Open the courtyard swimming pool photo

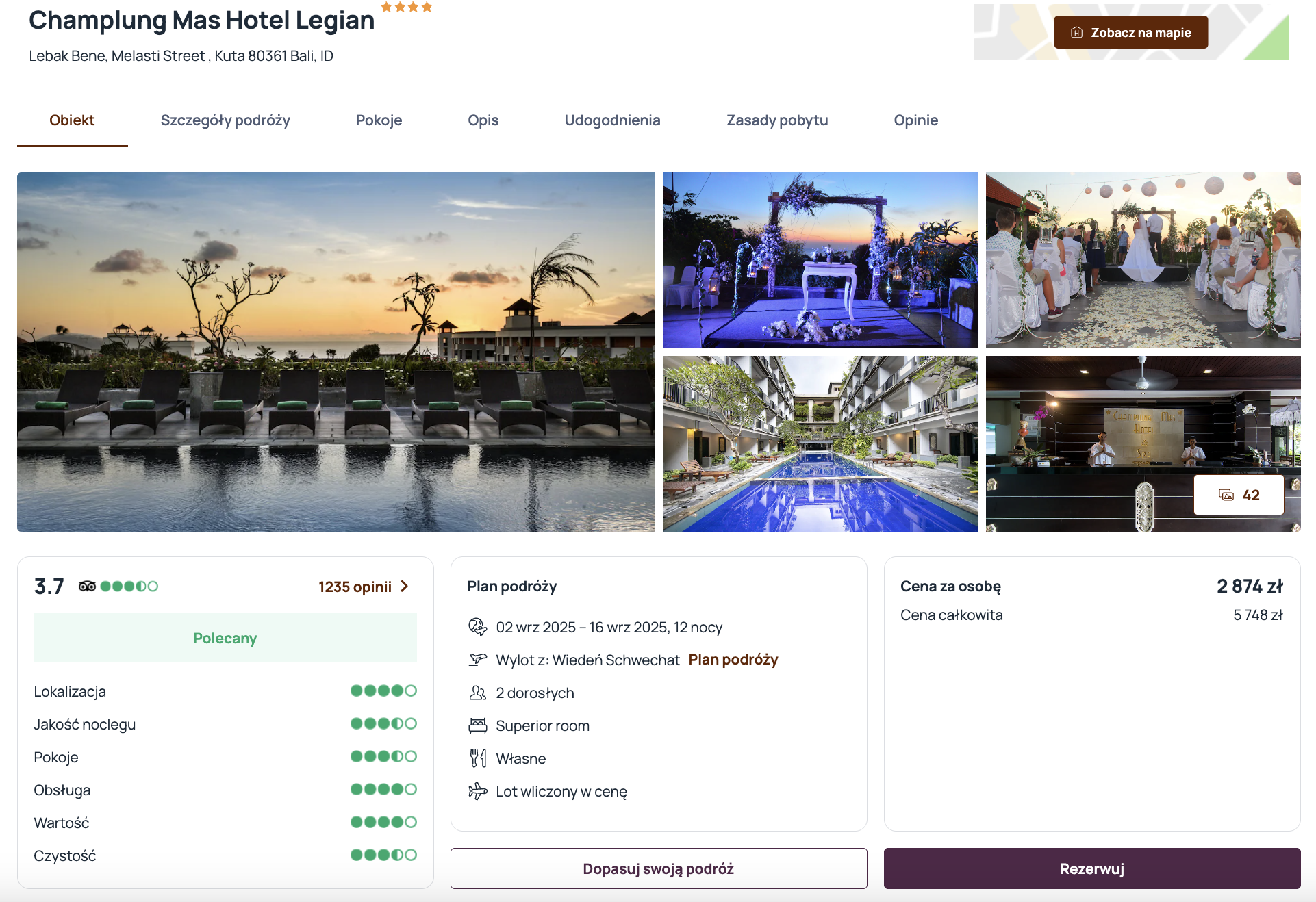tap(820, 443)
